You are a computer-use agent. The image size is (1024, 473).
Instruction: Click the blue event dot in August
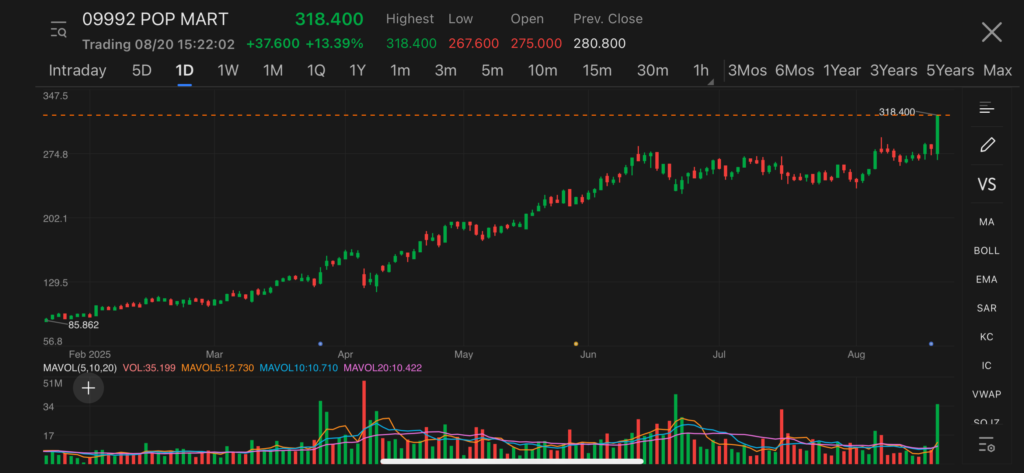[931, 344]
